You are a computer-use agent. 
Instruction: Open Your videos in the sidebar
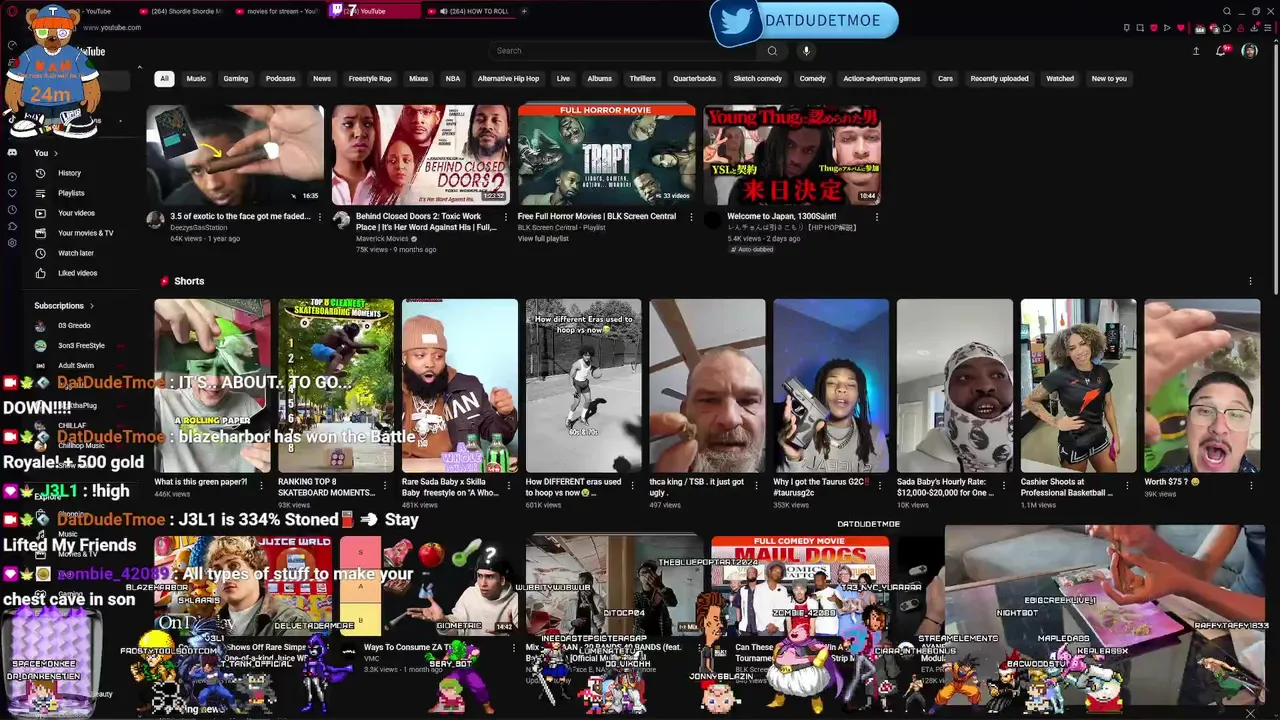tap(75, 213)
